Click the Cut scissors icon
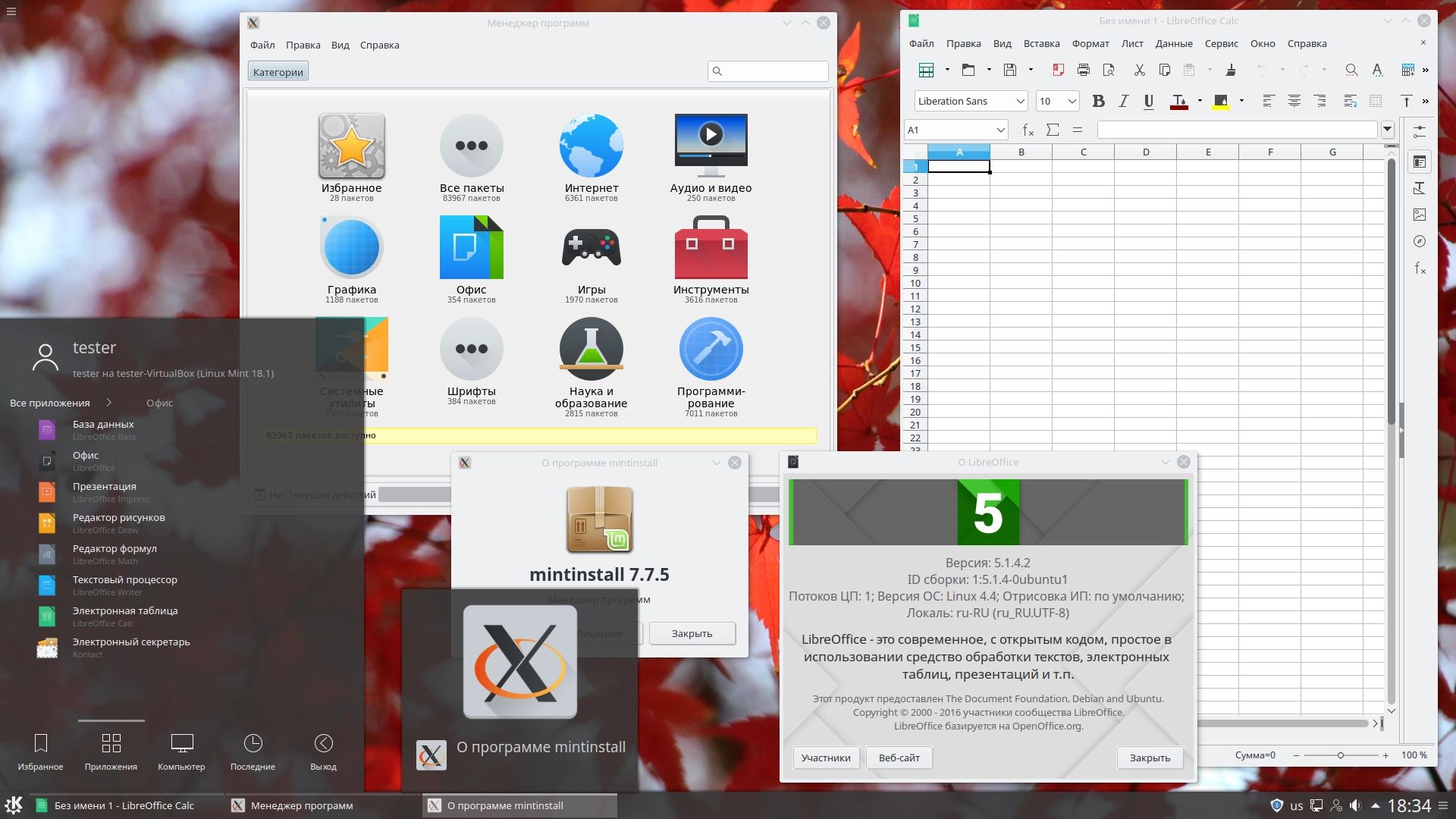This screenshot has height=819, width=1456. [1139, 70]
